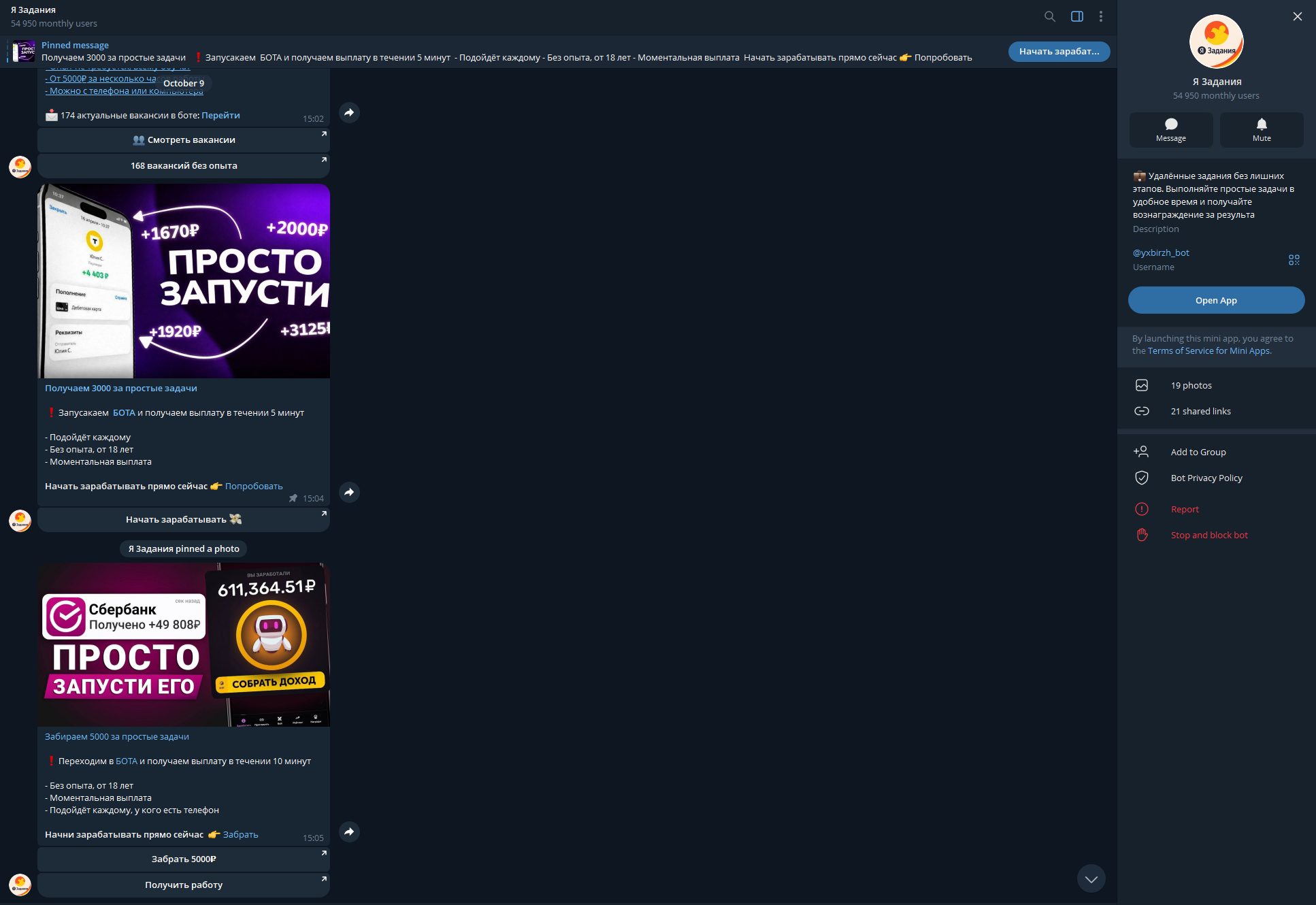
Task: Open the Сбербанк ПРОСТО ЗАПУСТИ ЕГО photo
Action: [184, 645]
